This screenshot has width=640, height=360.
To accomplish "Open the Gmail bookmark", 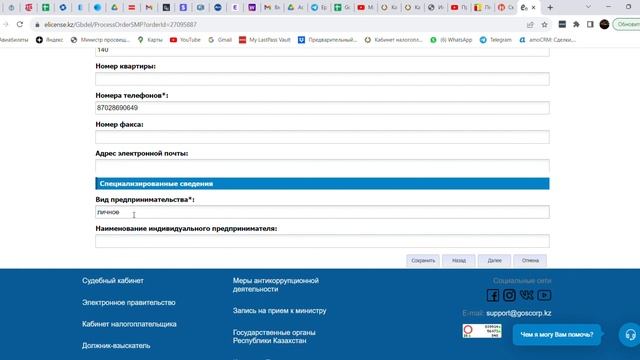I will 220,40.
